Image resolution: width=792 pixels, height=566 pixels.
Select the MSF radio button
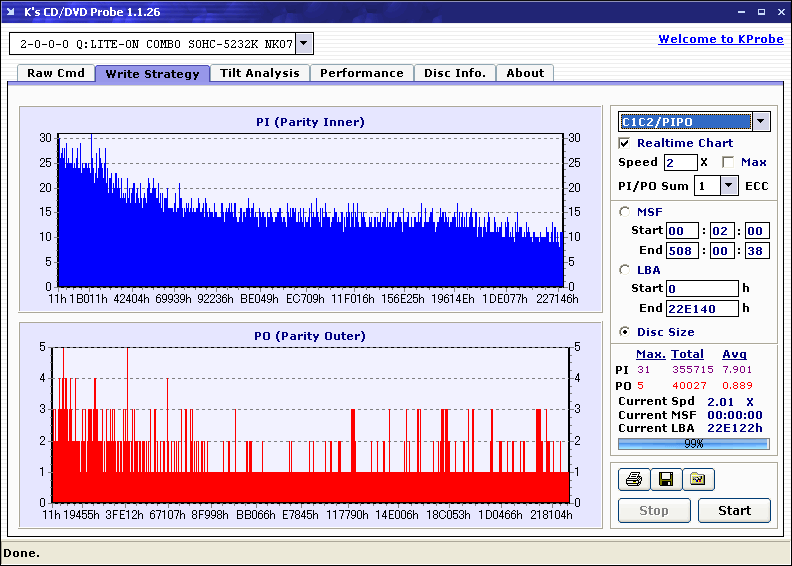click(625, 211)
